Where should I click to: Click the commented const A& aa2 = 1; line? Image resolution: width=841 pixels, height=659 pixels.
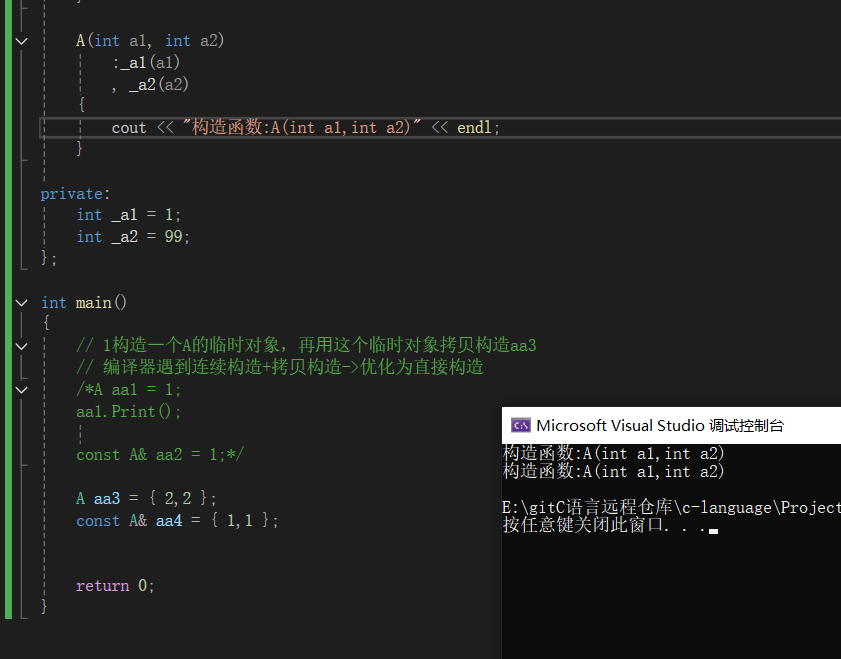click(x=160, y=455)
